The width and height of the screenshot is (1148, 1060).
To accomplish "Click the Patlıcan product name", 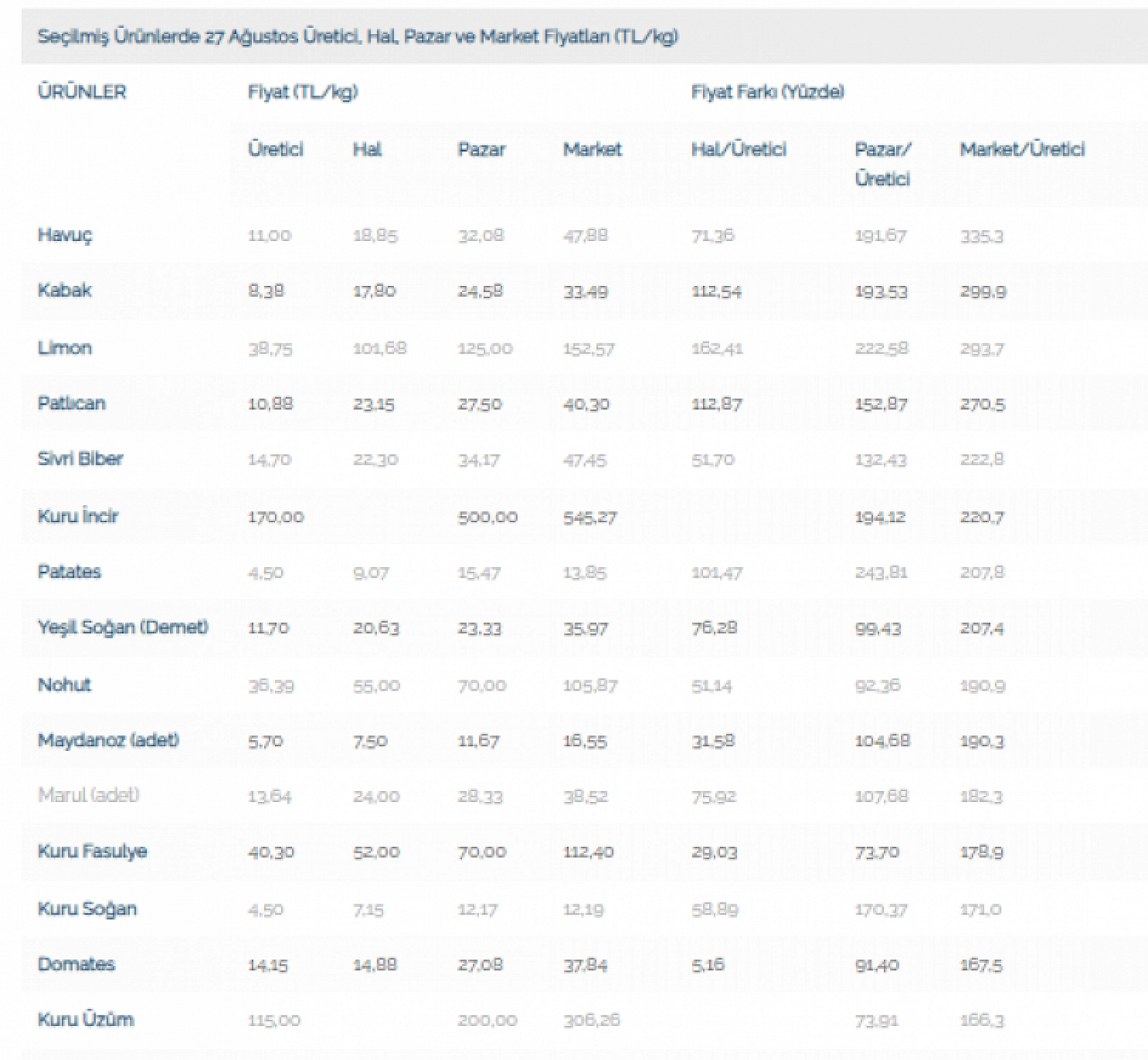I will pyautogui.click(x=72, y=403).
